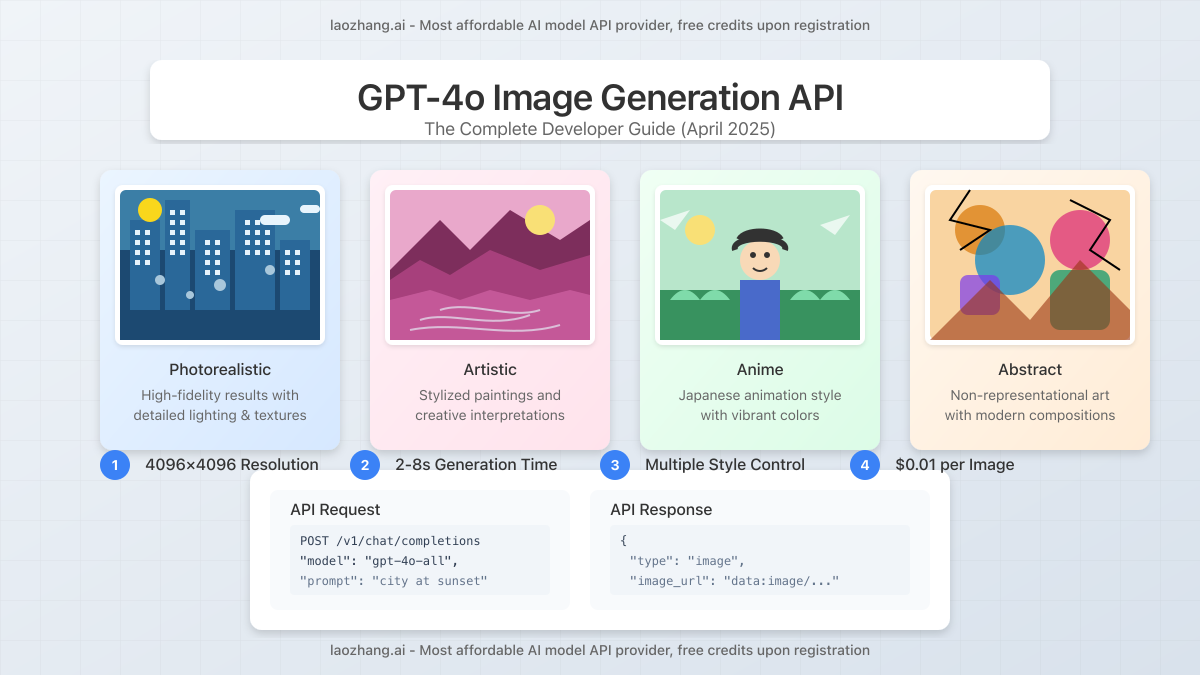
Task: Click the "Abstract" card heading
Action: 1030,370
